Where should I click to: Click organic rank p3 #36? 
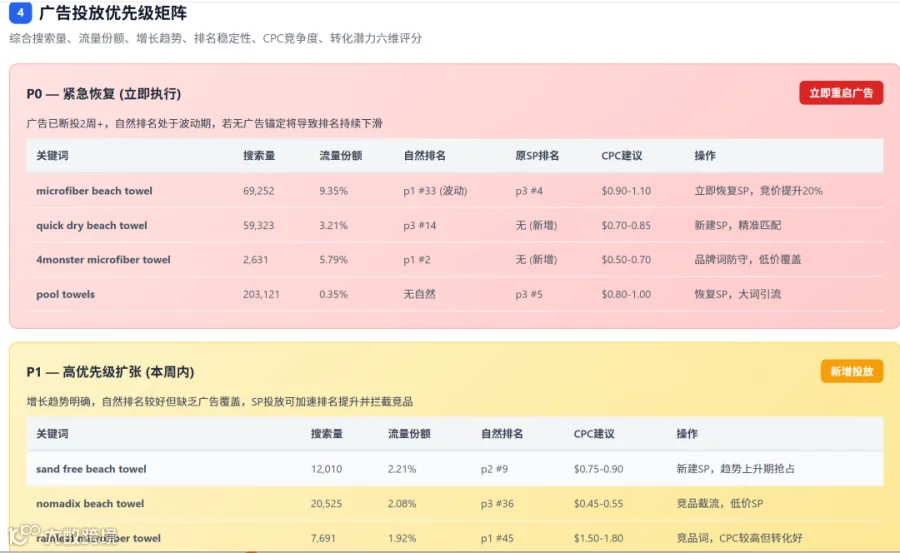497,504
